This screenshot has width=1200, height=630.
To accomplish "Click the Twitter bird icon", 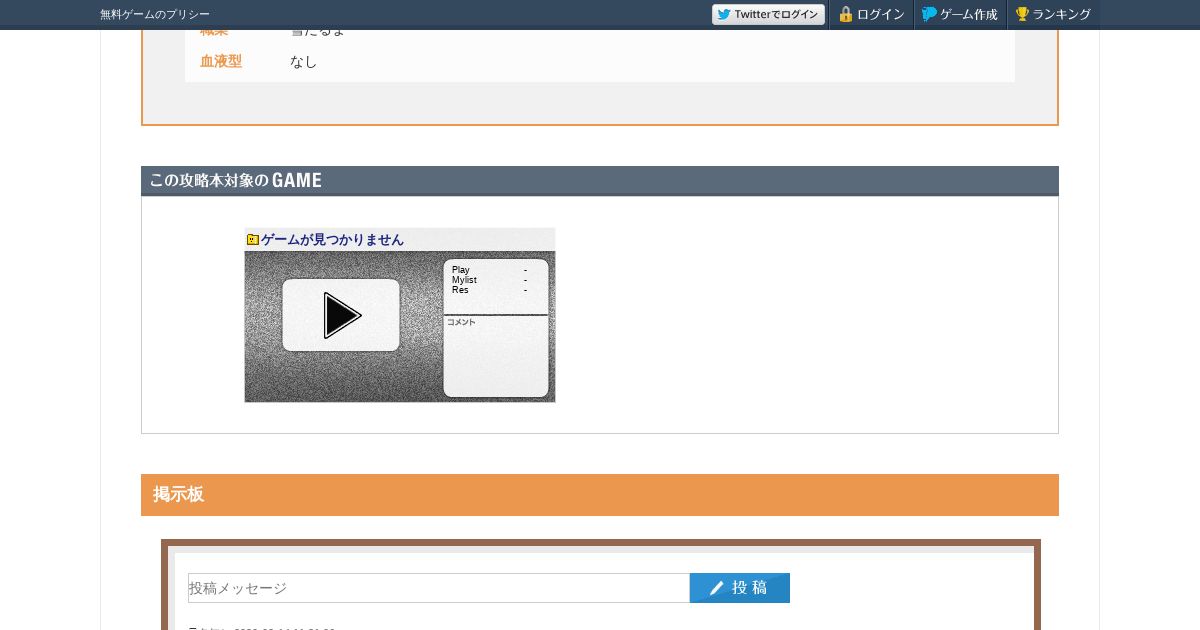I will coord(724,14).
